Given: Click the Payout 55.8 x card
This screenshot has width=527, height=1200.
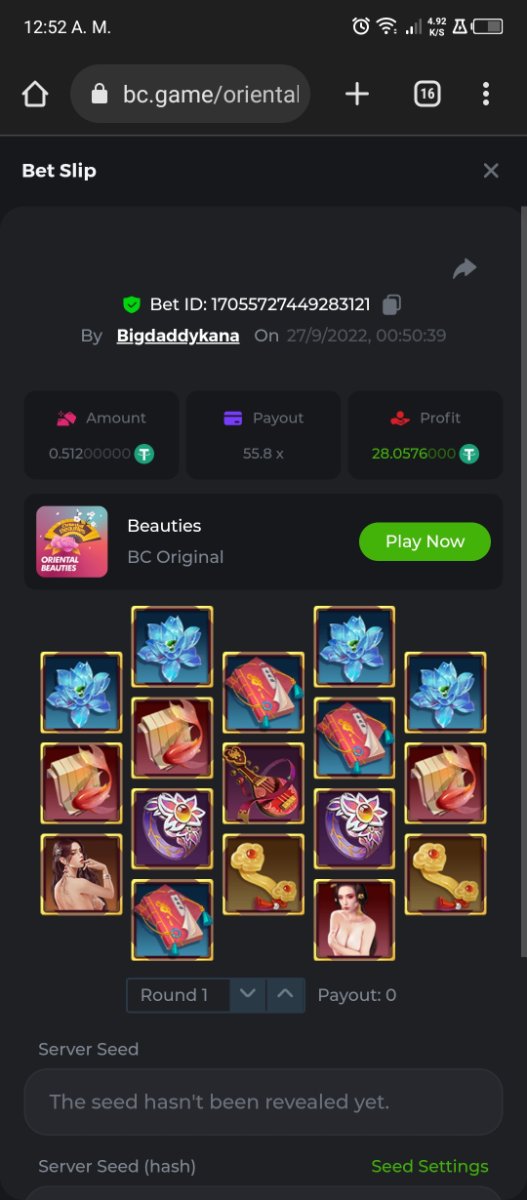Looking at the screenshot, I should (263, 435).
